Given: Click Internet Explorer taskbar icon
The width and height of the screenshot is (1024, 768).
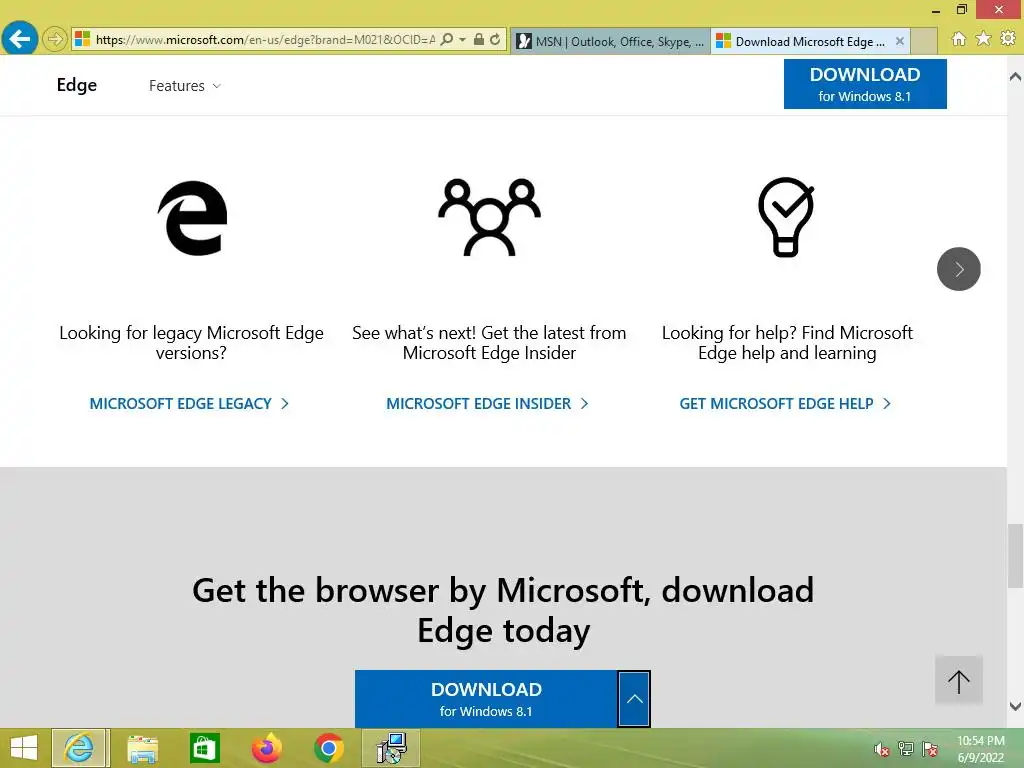Looking at the screenshot, I should tap(78, 748).
